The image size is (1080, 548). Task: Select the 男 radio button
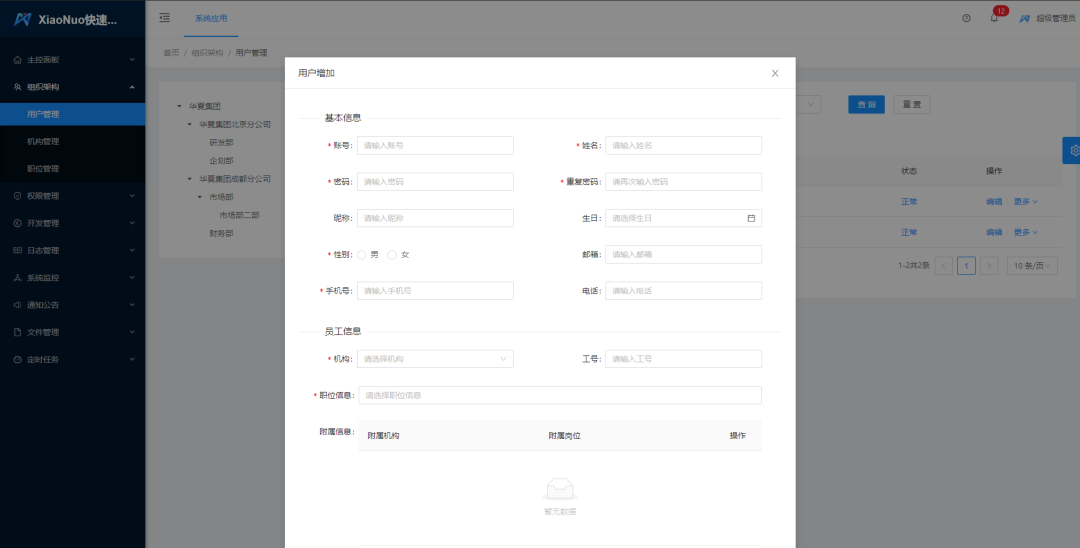362,255
